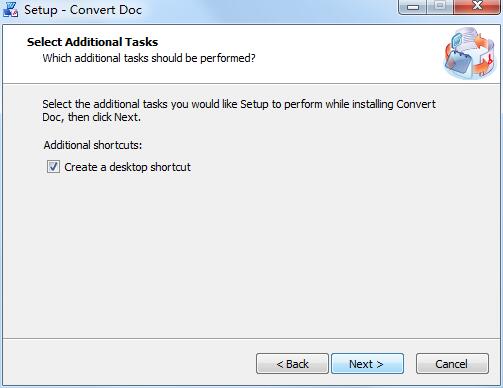Click the disabled maximize button

(x=440, y=7)
